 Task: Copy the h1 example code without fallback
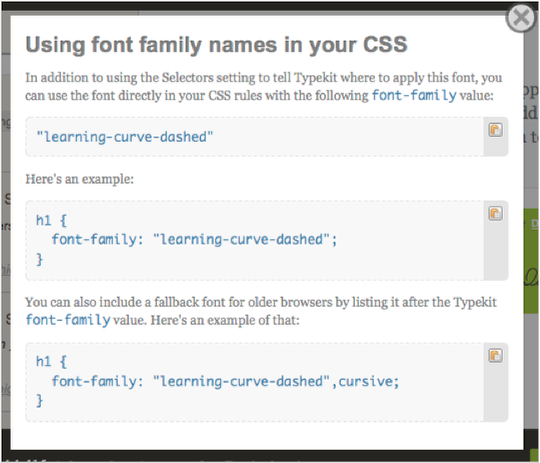[495, 214]
